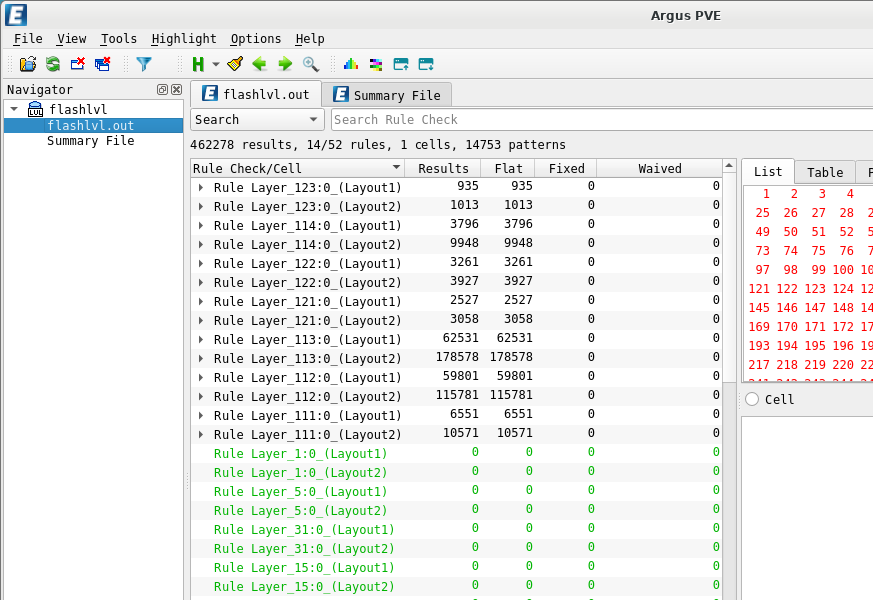Viewport: 873px width, 600px height.
Task: Open the histogram chart icon
Action: point(350,64)
